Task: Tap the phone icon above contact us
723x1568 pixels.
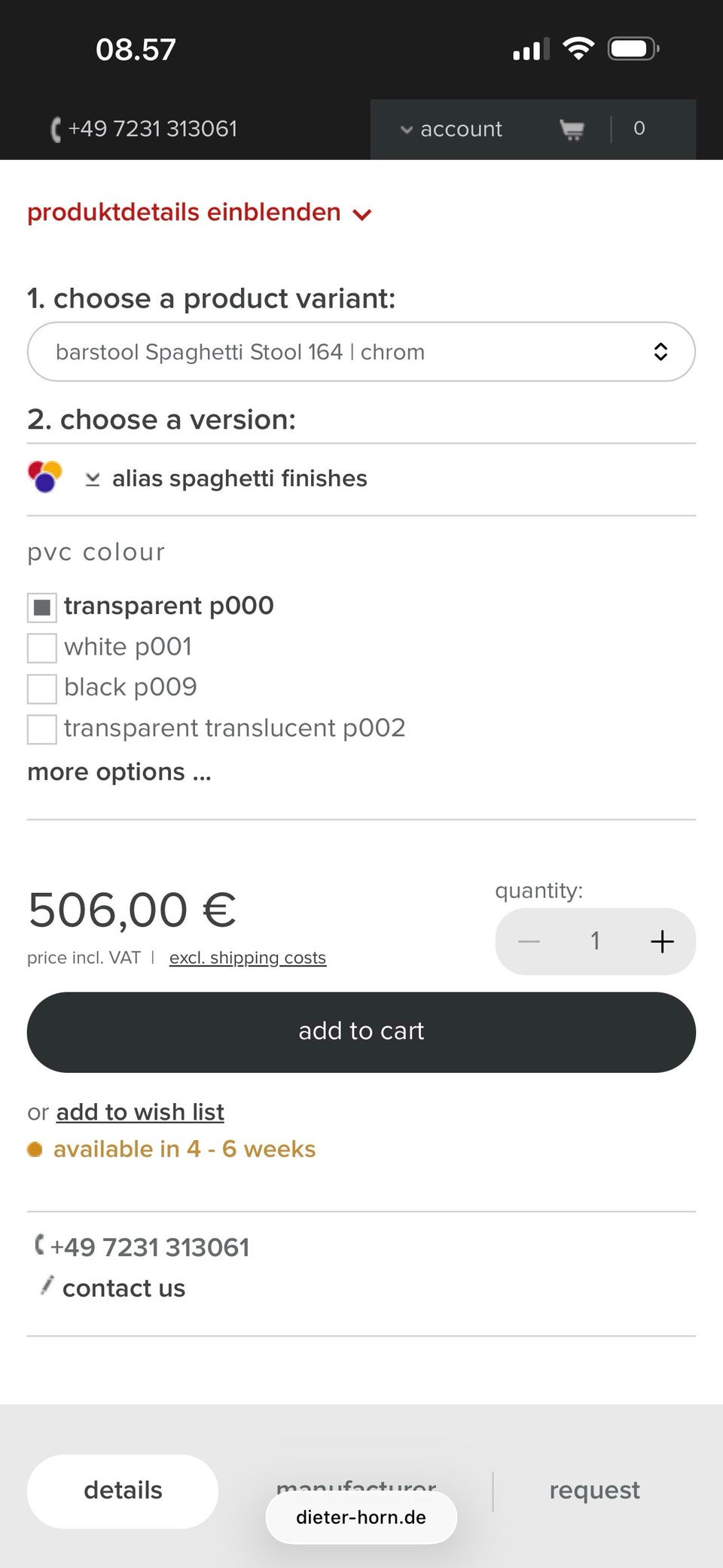Action: [x=40, y=1245]
